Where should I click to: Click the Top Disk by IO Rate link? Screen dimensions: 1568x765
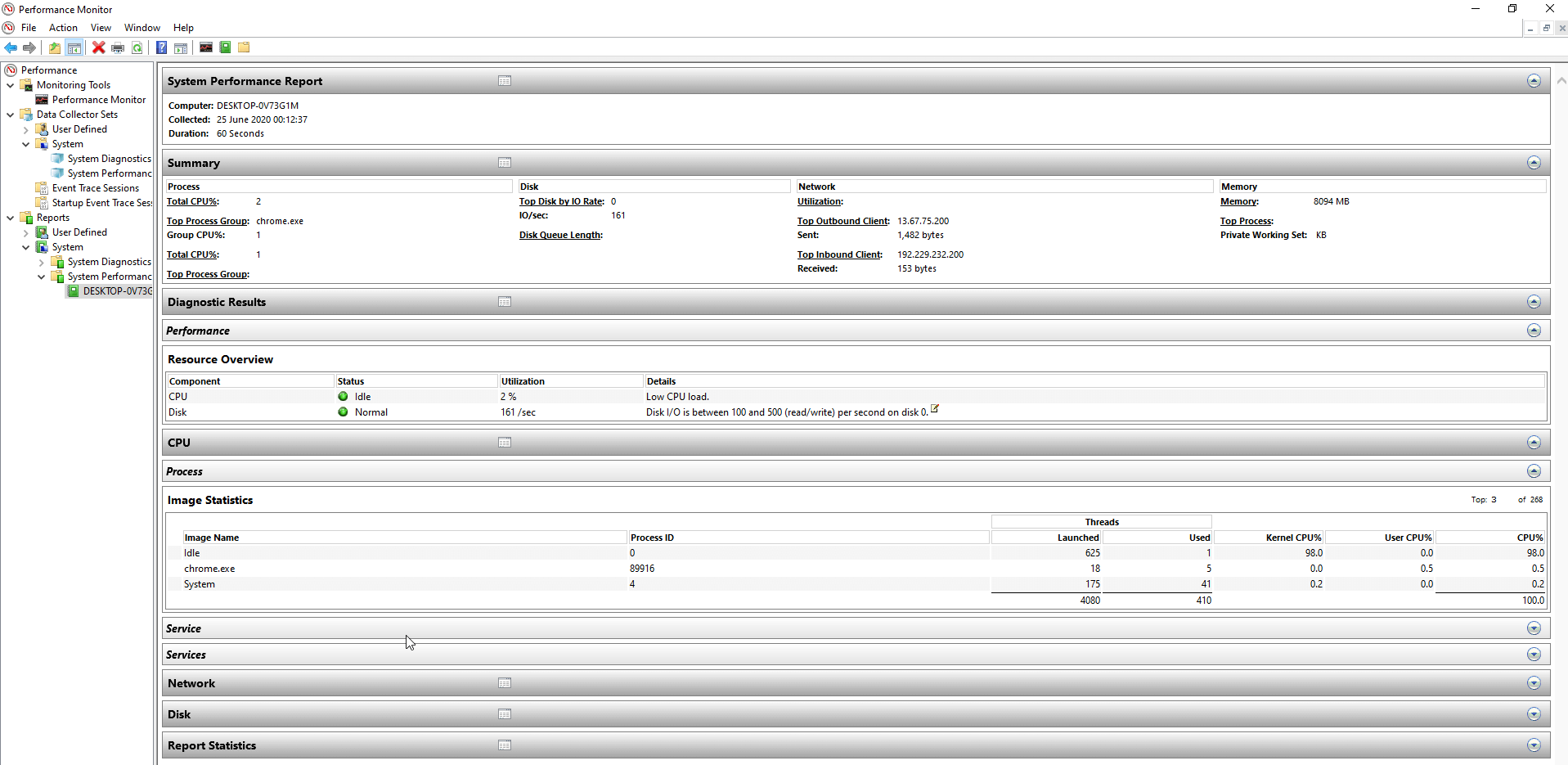point(559,201)
